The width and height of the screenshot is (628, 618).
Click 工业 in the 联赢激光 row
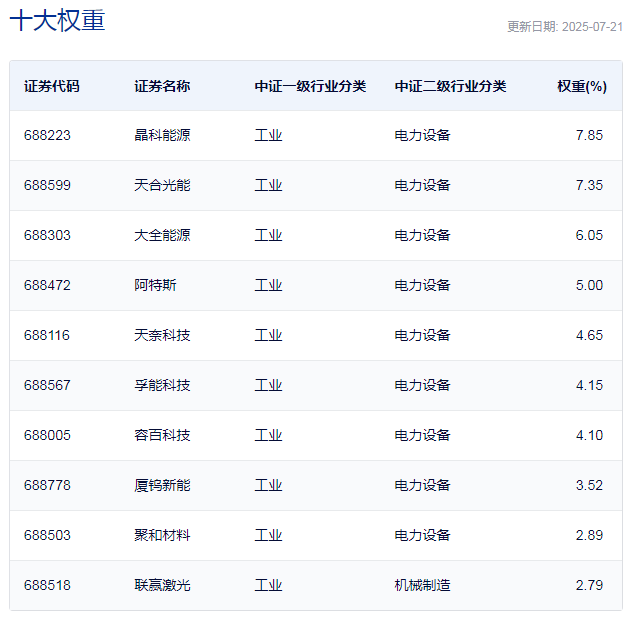pyautogui.click(x=268, y=586)
